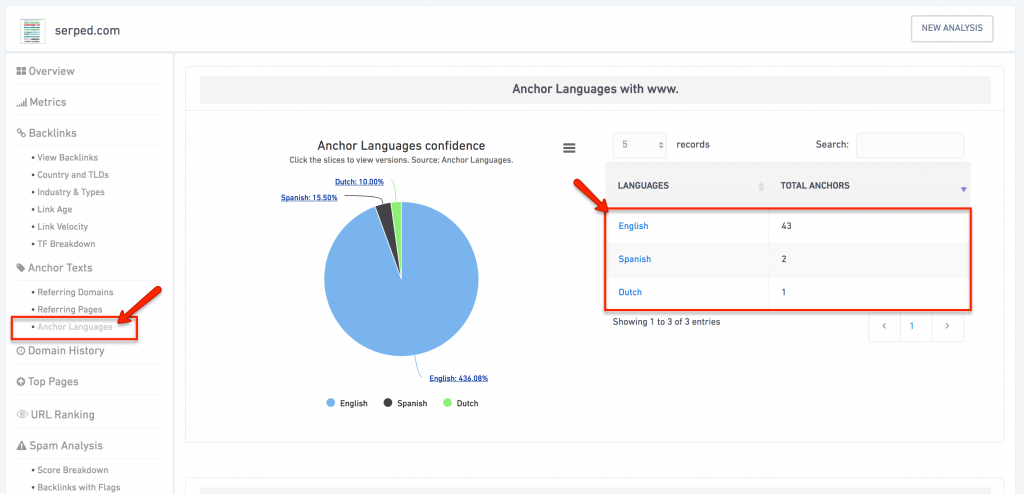
Task: Select Backlinks with Flags in sidebar
Action: pyautogui.click(x=78, y=487)
